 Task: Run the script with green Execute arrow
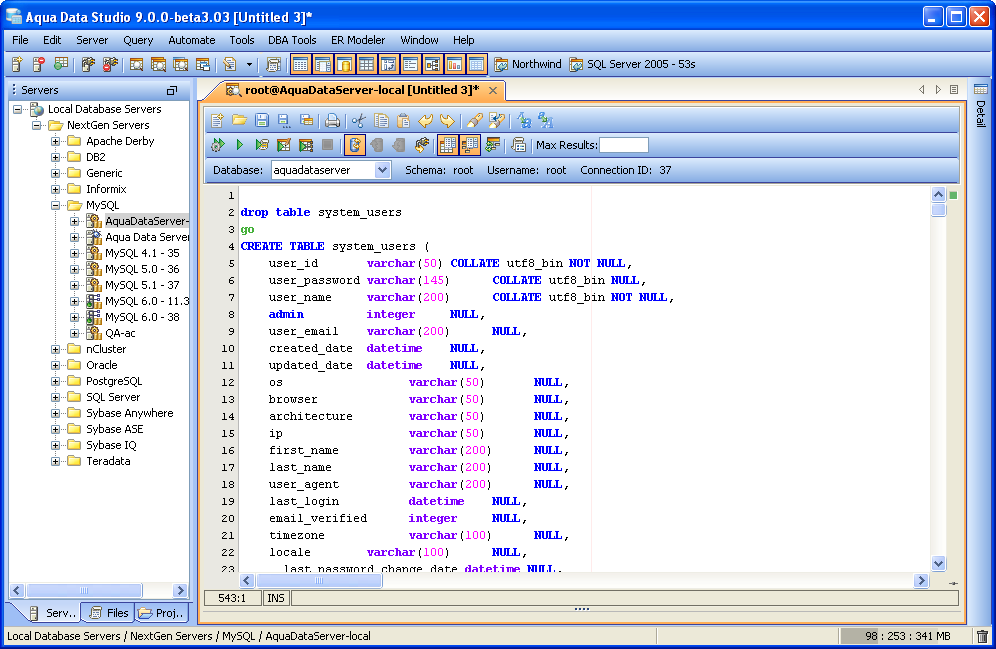[x=240, y=145]
